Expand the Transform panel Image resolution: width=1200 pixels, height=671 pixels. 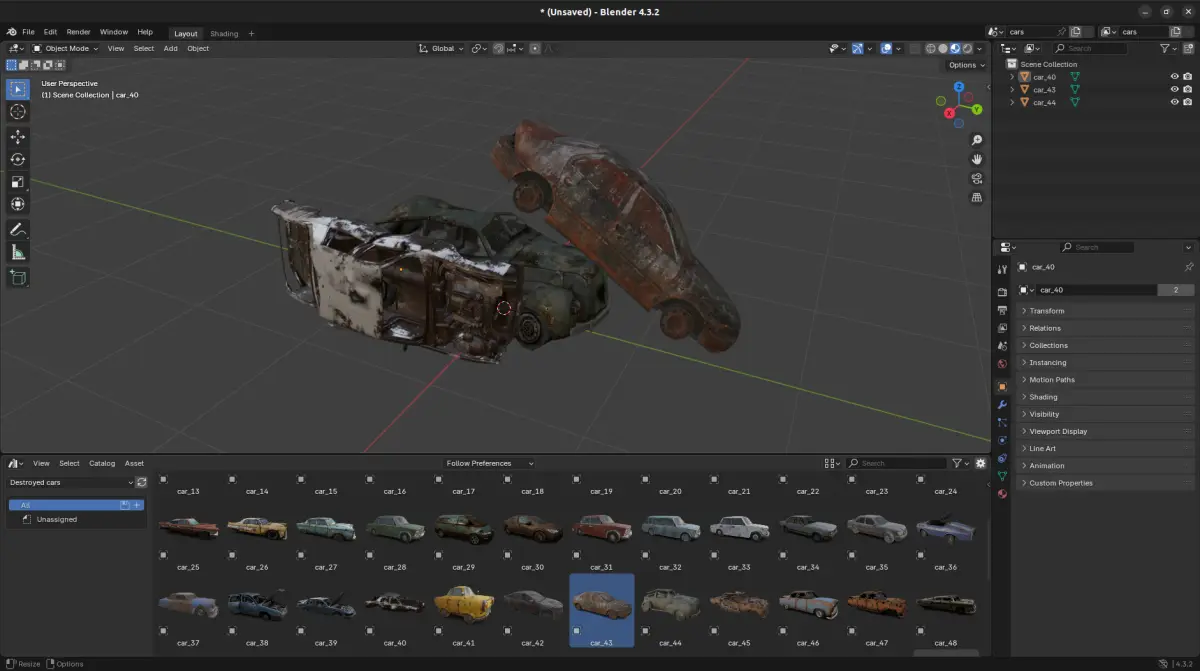click(1047, 311)
